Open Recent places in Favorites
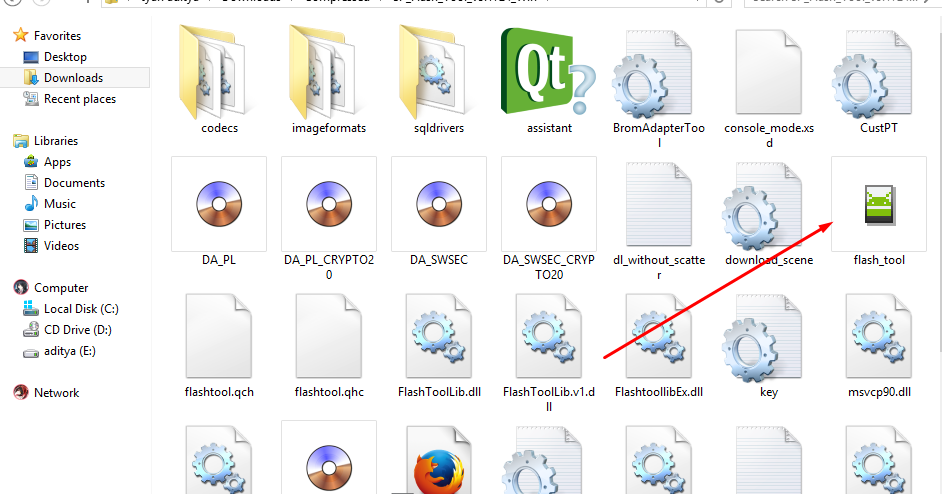 [79, 99]
